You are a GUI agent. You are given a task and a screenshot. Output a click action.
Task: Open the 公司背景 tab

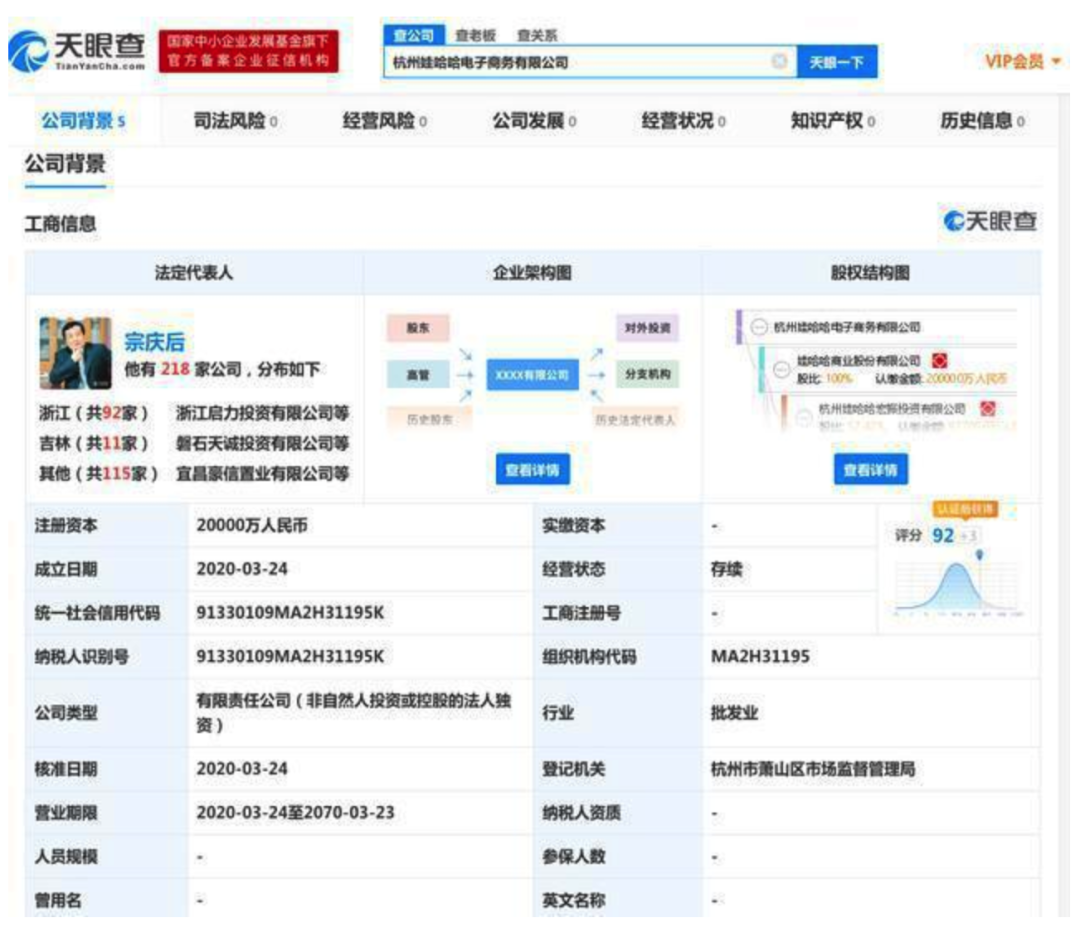pos(83,121)
